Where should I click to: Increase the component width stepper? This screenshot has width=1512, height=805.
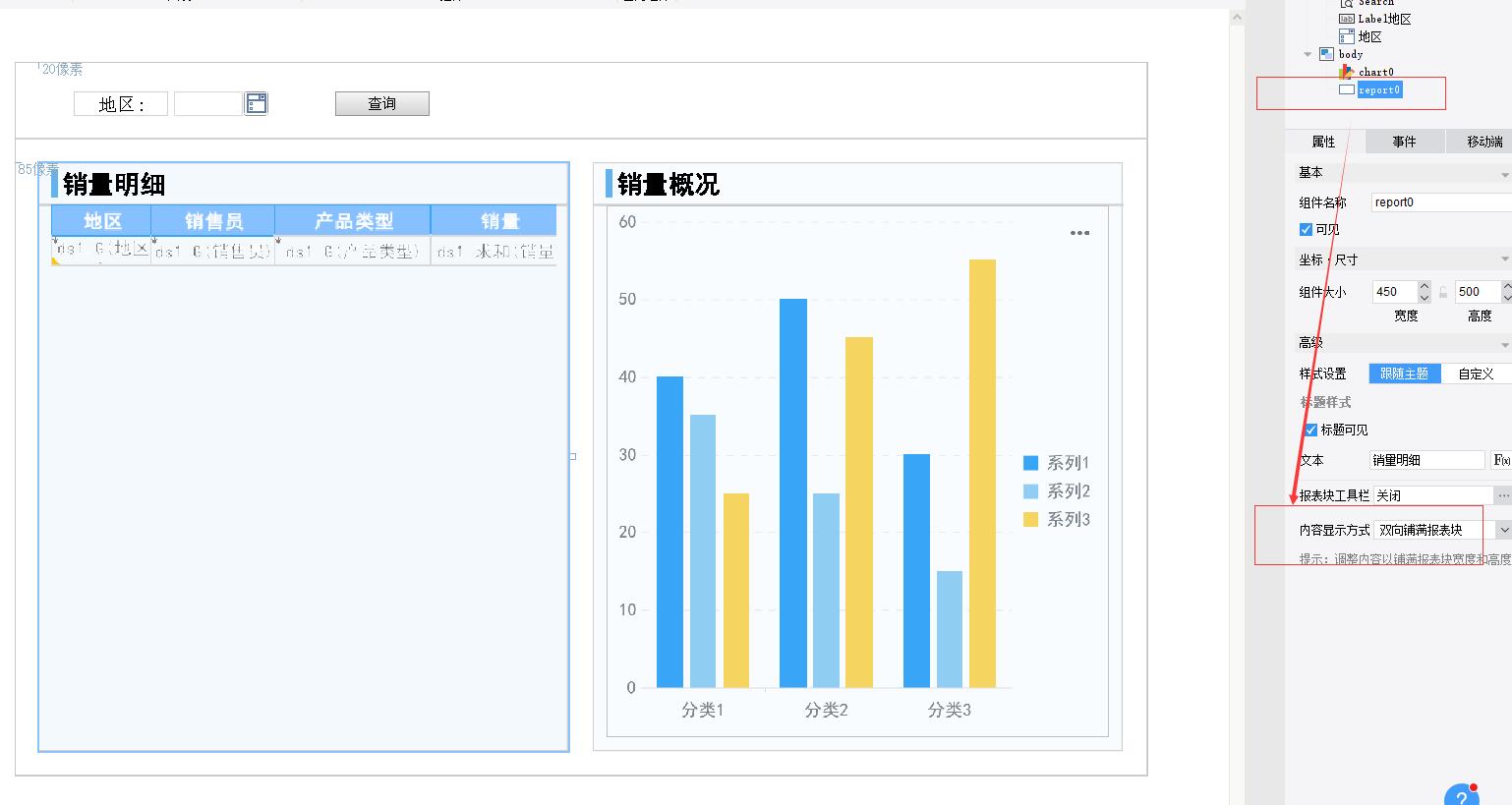1424,286
